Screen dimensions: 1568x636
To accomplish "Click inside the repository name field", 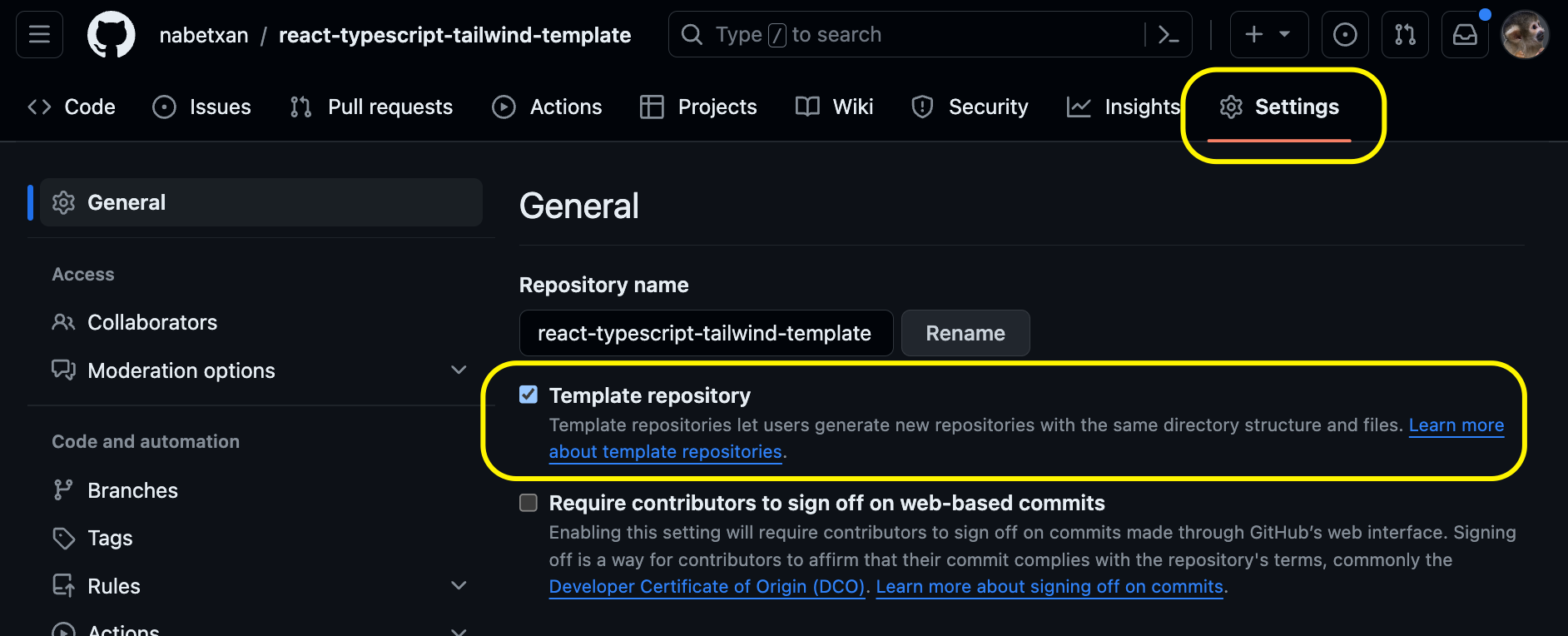I will [706, 333].
